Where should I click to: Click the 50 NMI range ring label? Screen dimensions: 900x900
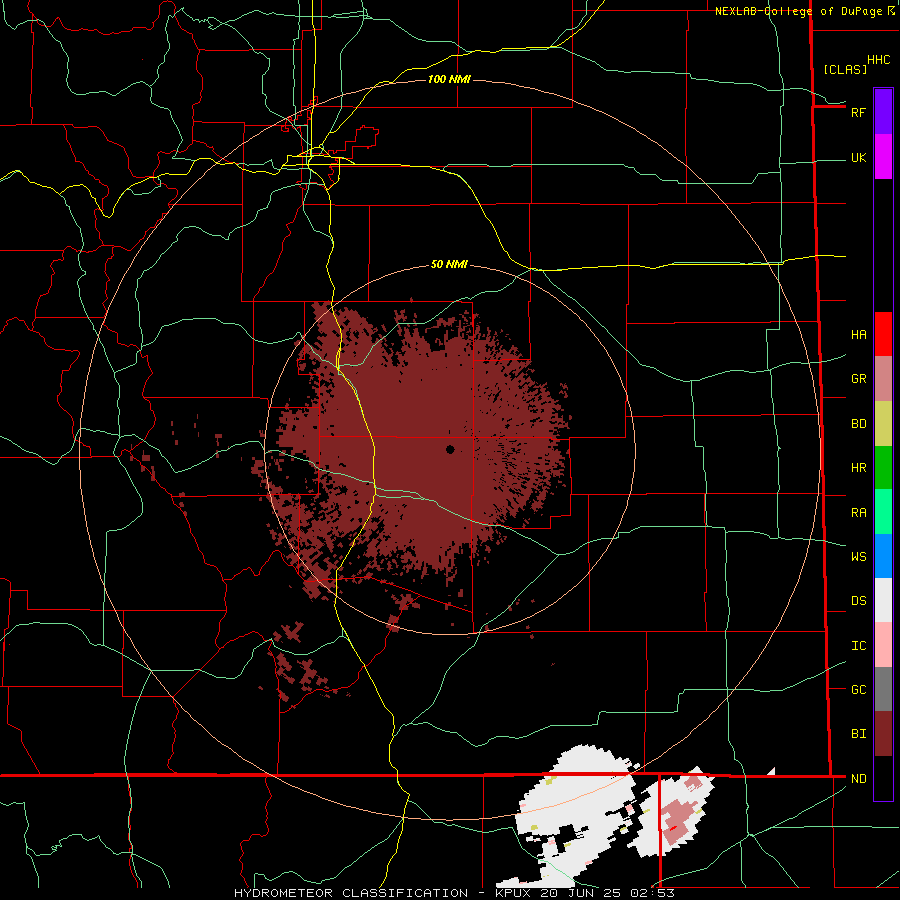(449, 265)
